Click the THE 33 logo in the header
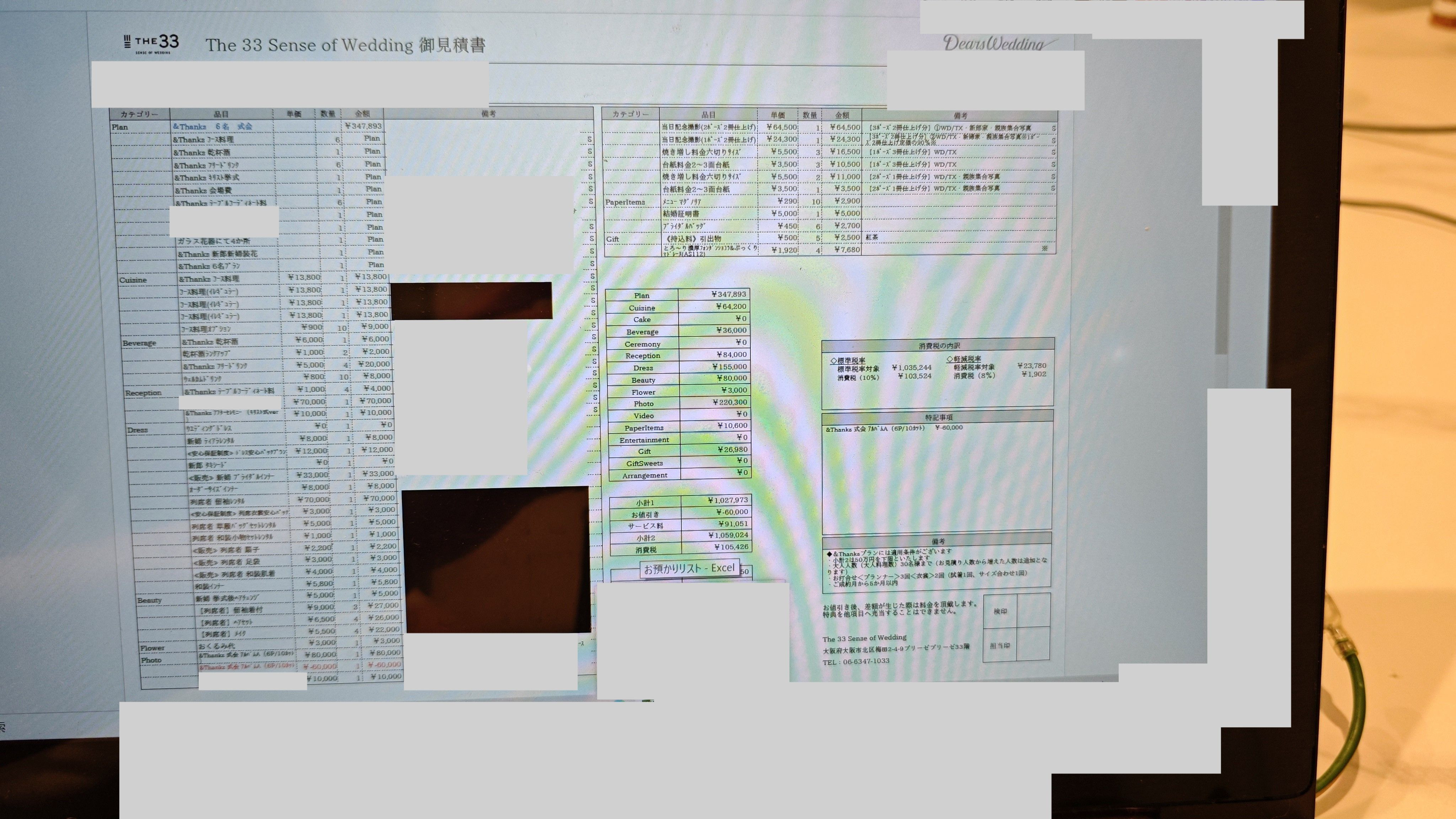 click(151, 43)
